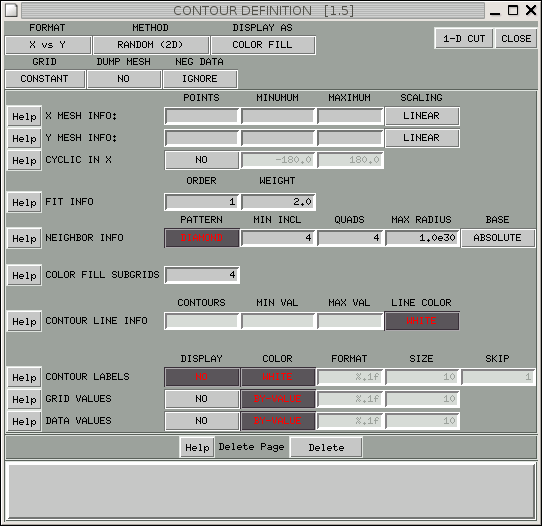This screenshot has height=526, width=542.
Task: Change the DISPLAY AS COLOR FILL option
Action: click(x=262, y=45)
